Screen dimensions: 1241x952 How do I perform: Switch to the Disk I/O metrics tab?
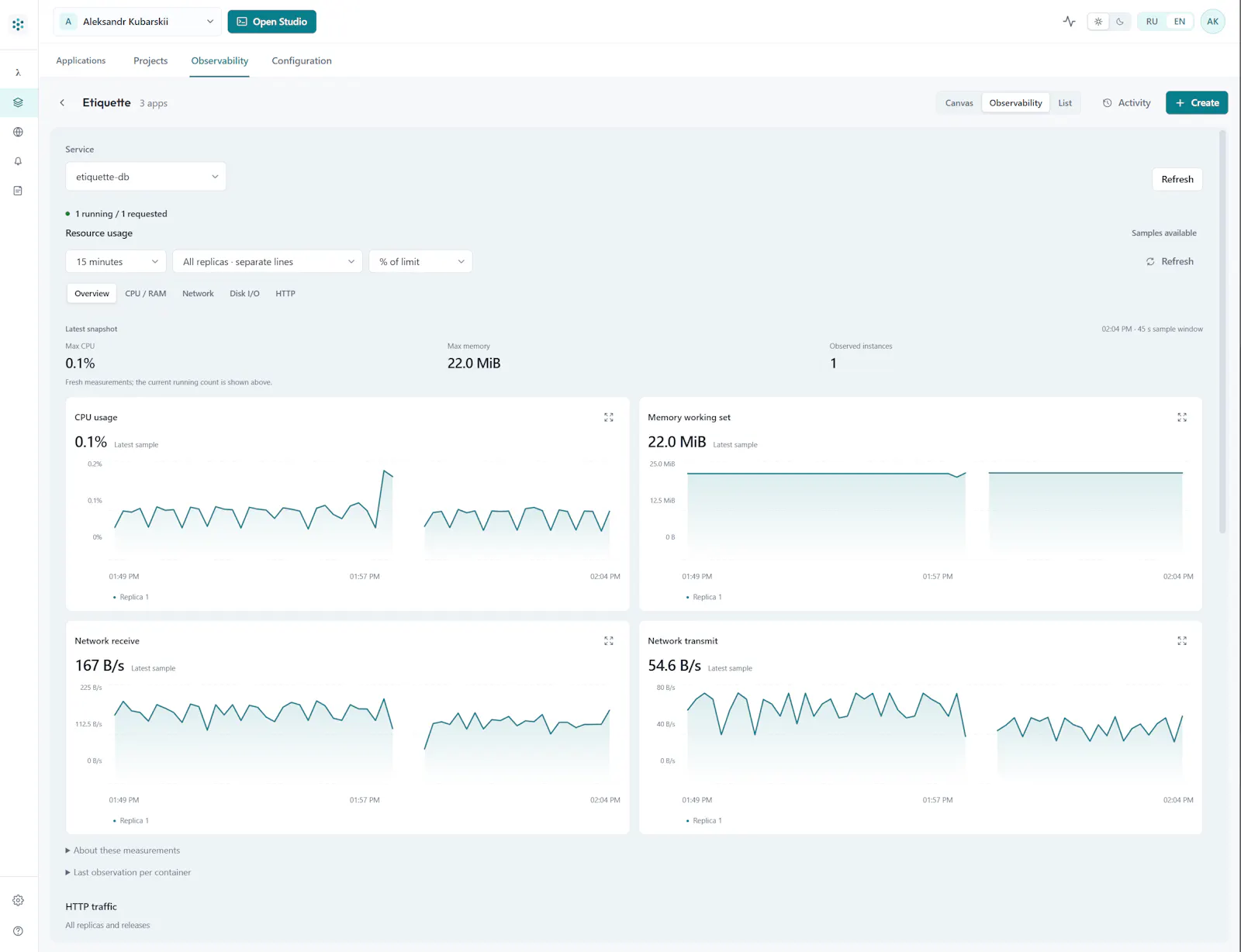244,294
